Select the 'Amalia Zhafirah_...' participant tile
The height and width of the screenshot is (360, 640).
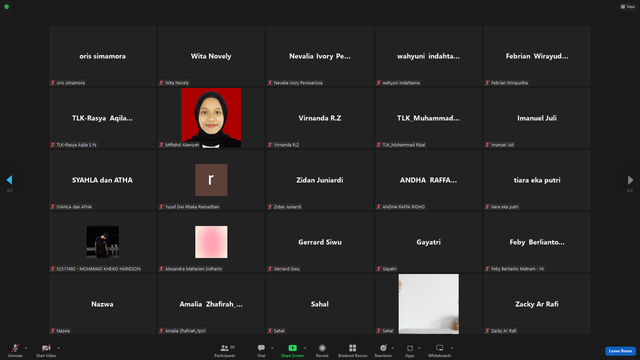pos(211,304)
